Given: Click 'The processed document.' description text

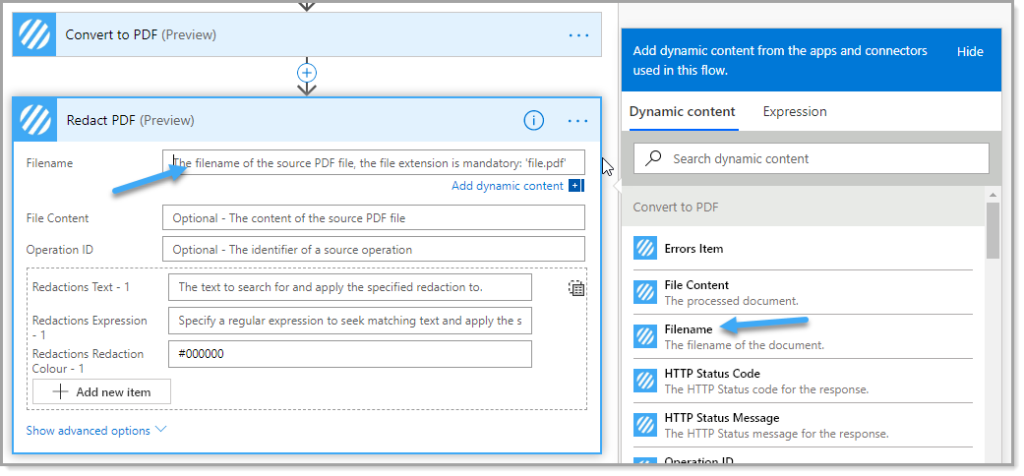Looking at the screenshot, I should (x=731, y=301).
